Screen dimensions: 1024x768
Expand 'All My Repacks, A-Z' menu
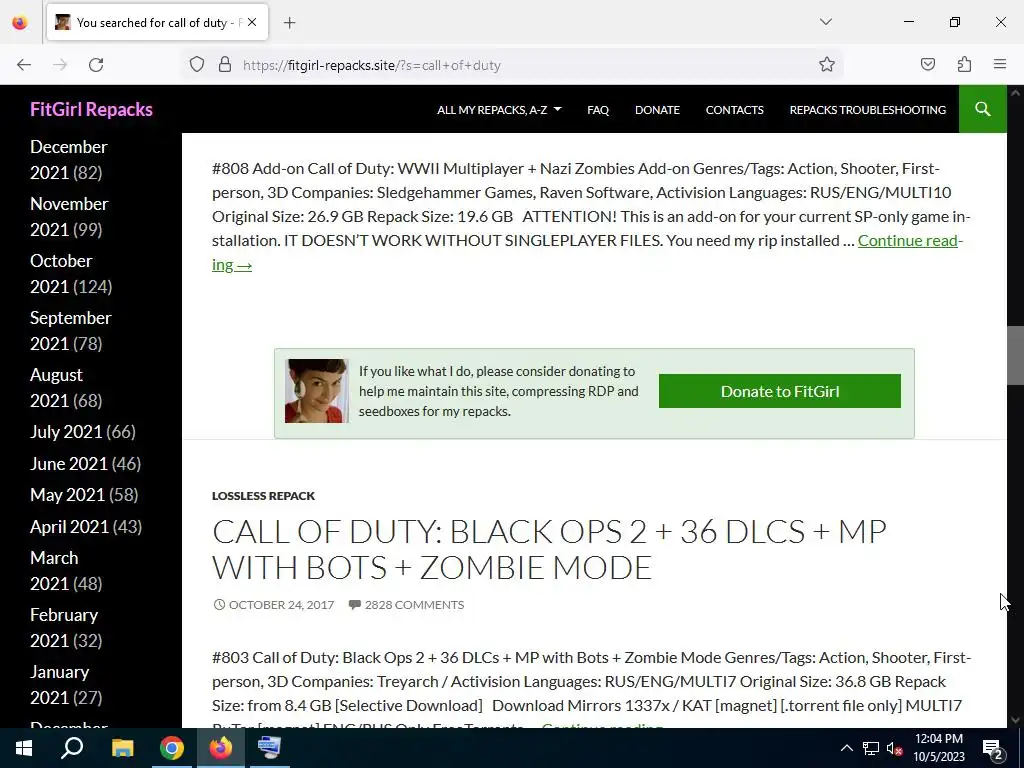[x=499, y=110]
